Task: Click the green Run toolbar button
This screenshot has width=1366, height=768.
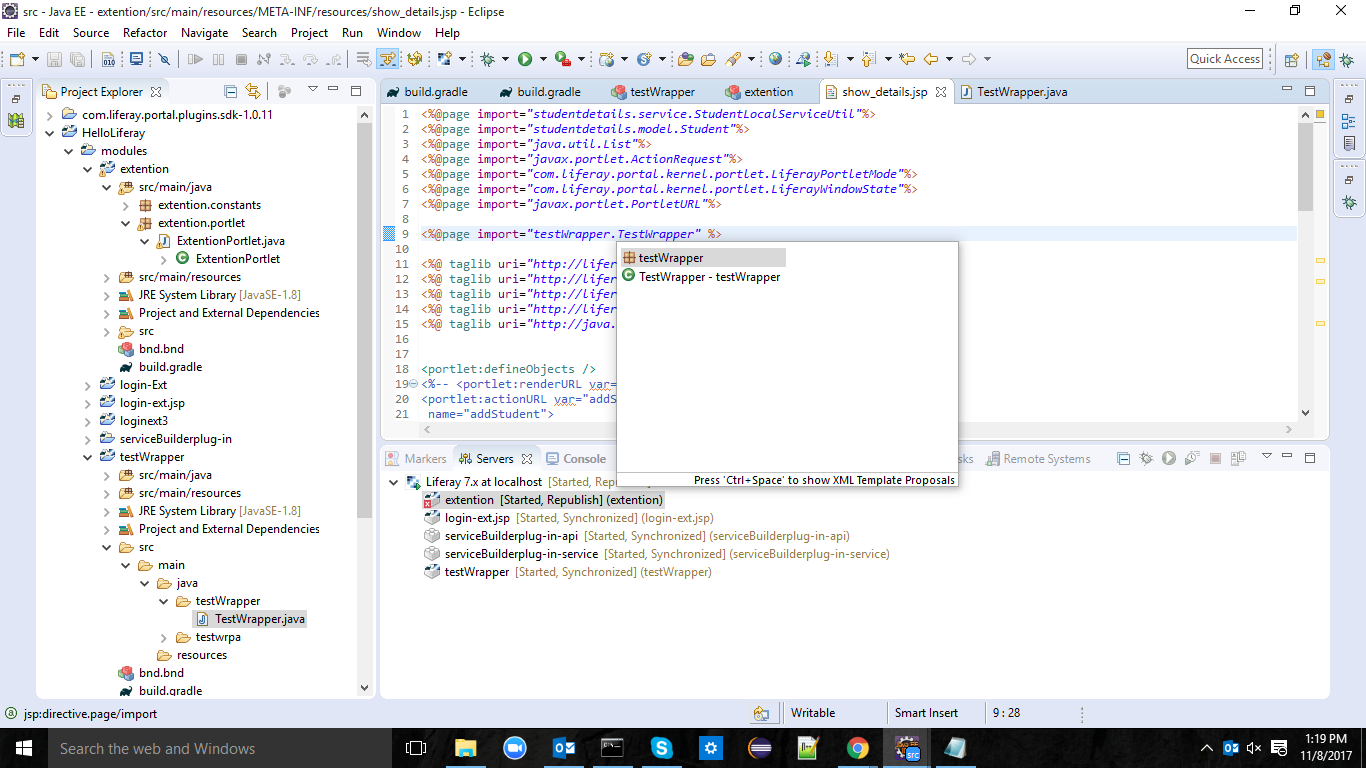Action: [x=525, y=59]
